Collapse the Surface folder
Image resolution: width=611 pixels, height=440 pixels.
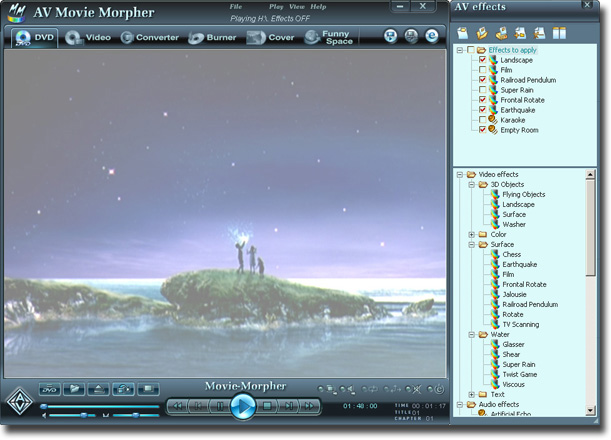(471, 244)
